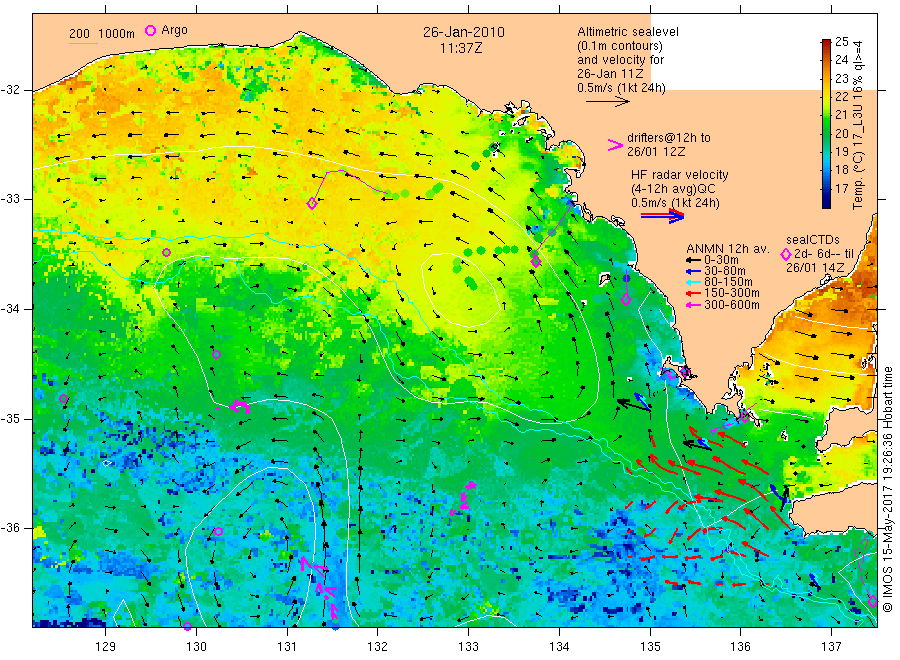Click the '1000m' isobath legend label
900x660 pixels.
click(x=117, y=34)
